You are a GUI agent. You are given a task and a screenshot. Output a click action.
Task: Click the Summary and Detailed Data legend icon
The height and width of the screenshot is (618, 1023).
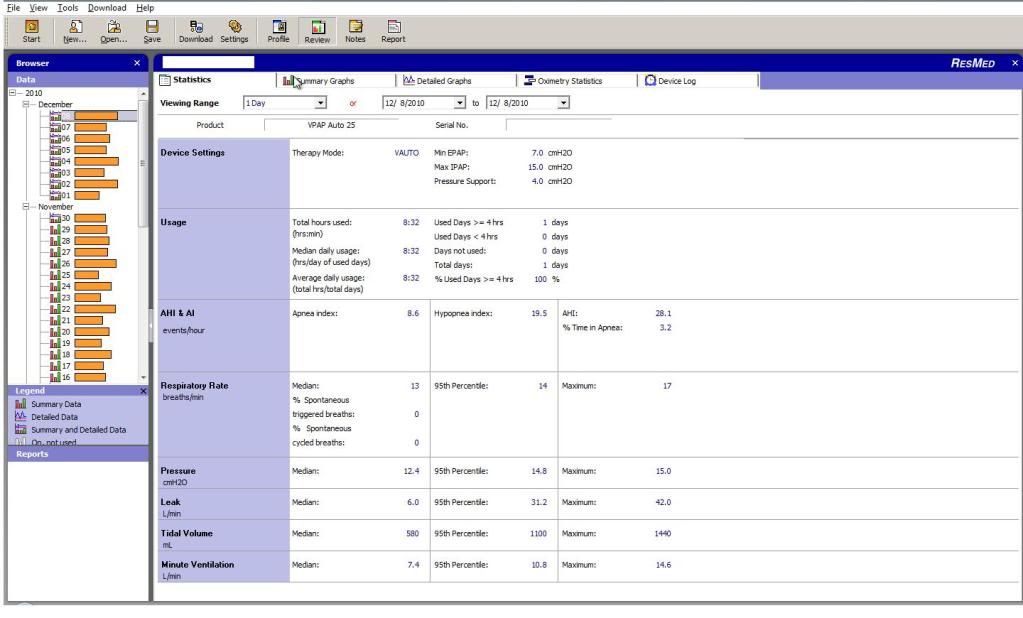(21, 429)
